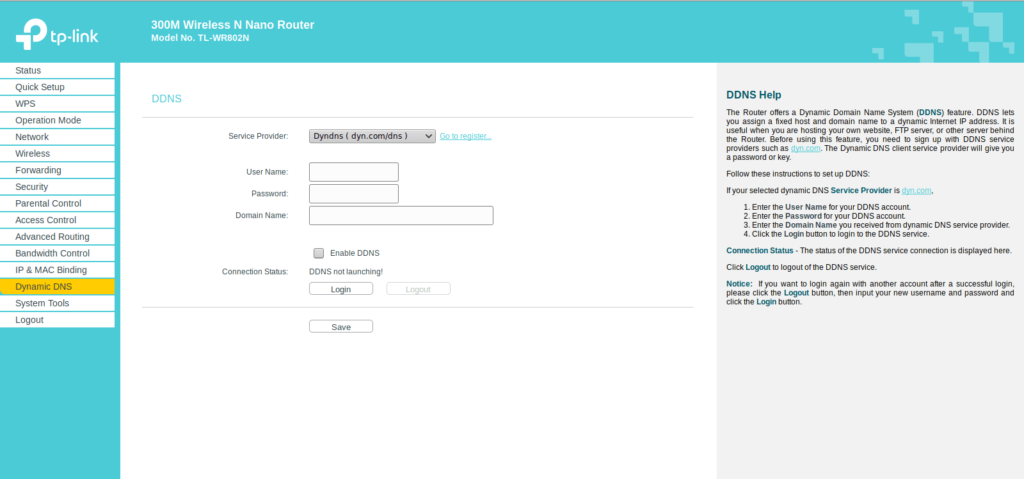Image resolution: width=1024 pixels, height=479 pixels.
Task: Open the Network sidebar menu
Action: 32,137
